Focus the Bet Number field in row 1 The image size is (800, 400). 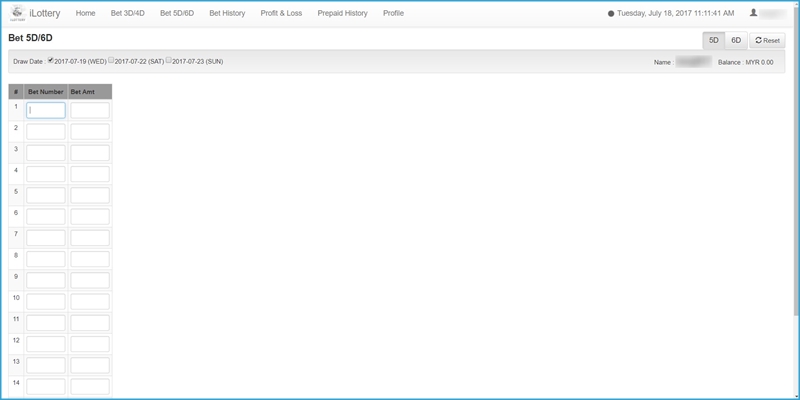point(46,110)
